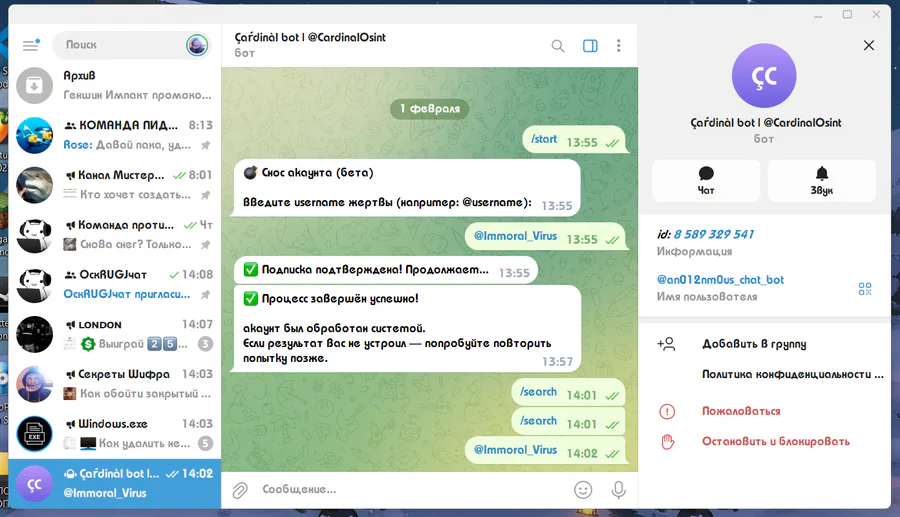This screenshot has width=900, height=517.
Task: Click pin icon on OcкRUGJчат chat
Action: [x=205, y=294]
